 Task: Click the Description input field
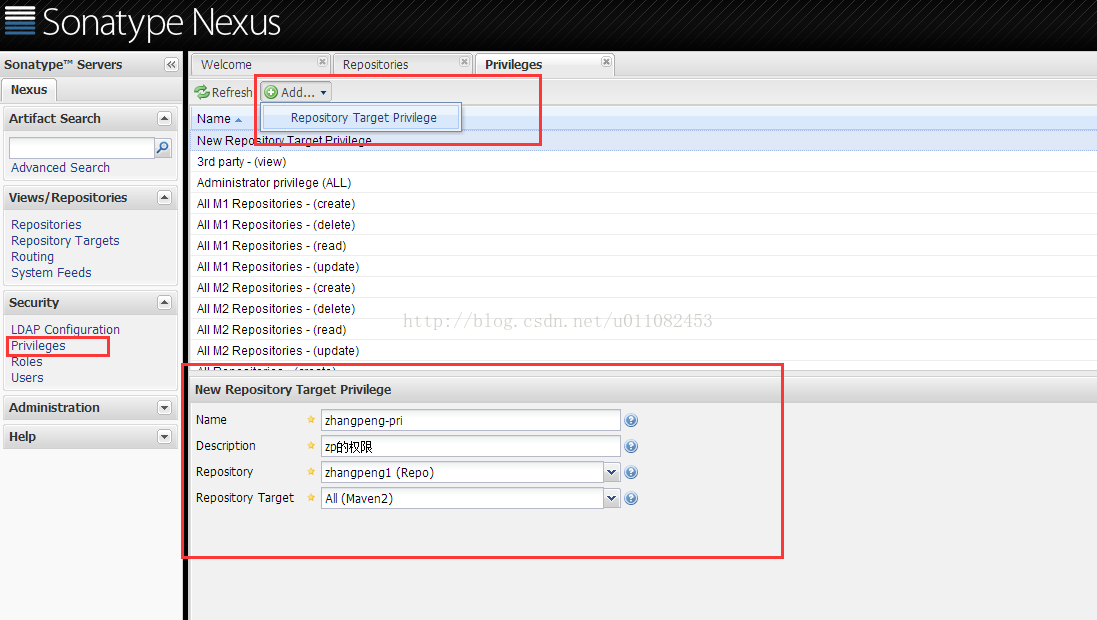click(x=470, y=446)
